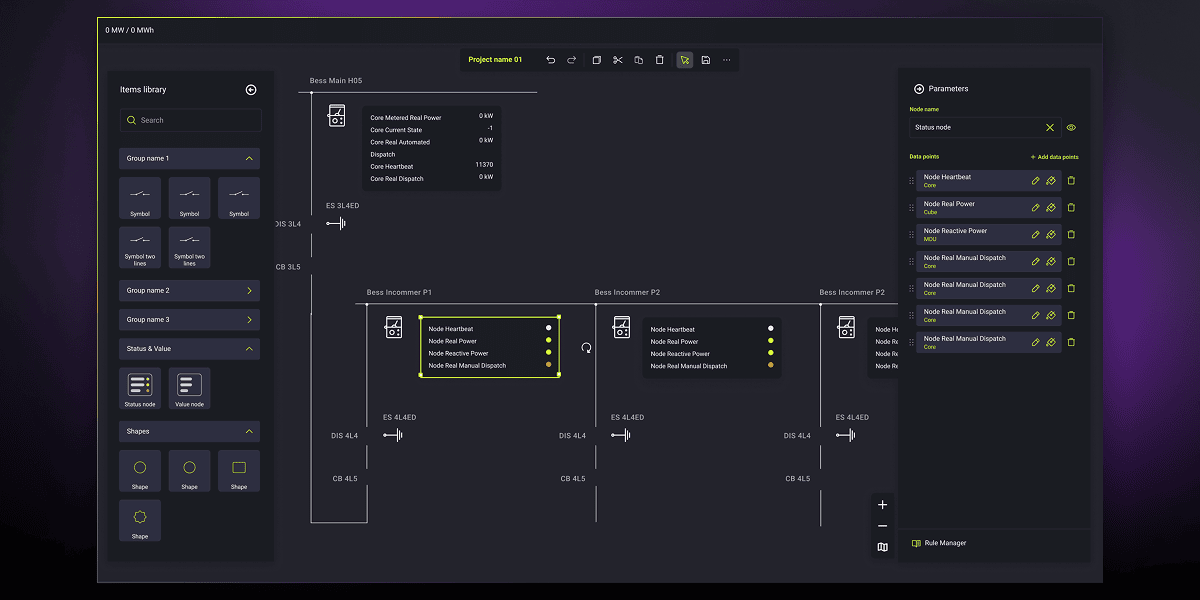Open the minimap at bottom right
The width and height of the screenshot is (1200, 600).
click(x=882, y=547)
